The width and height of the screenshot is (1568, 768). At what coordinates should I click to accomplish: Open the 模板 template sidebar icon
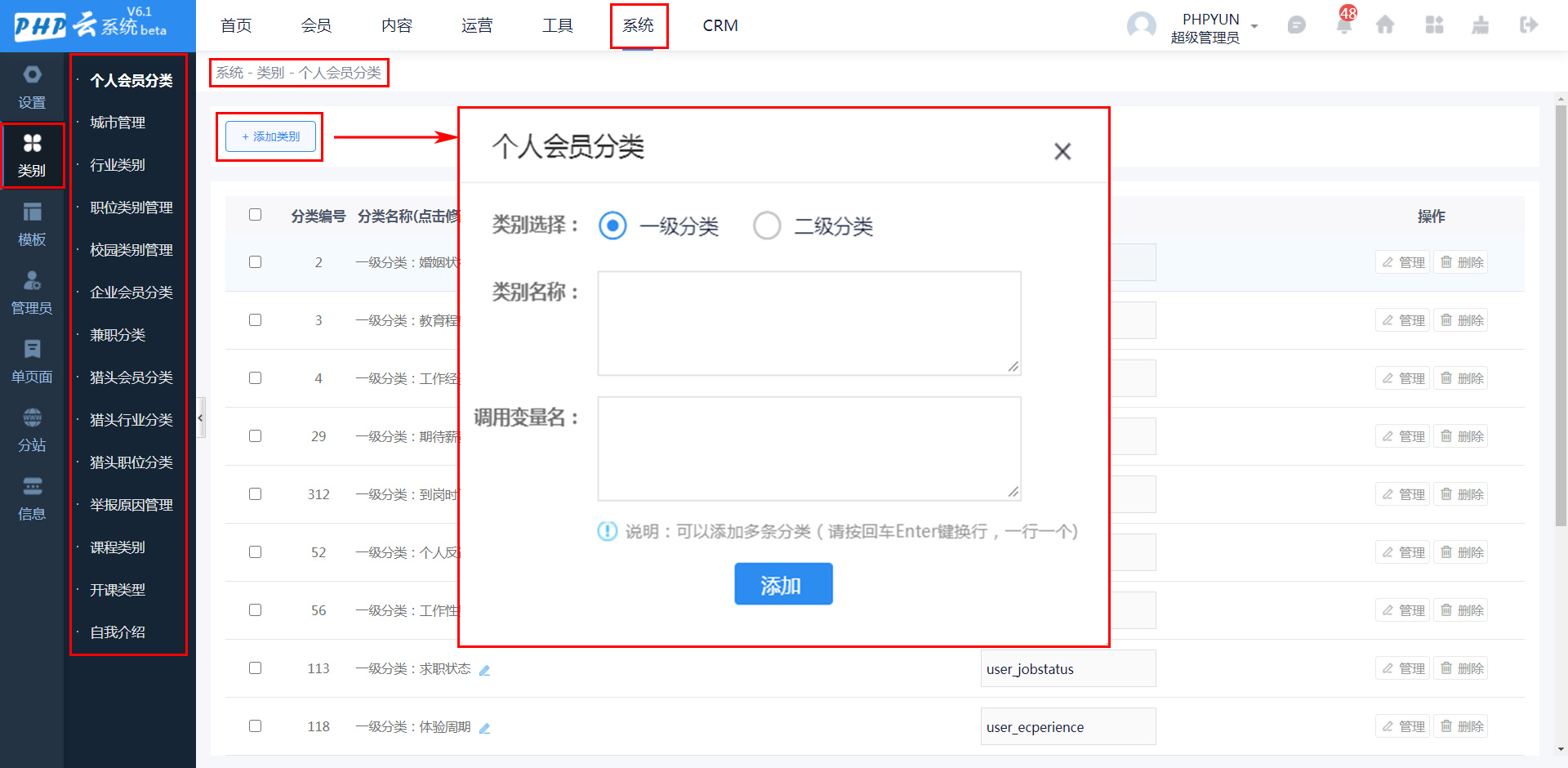coord(32,225)
